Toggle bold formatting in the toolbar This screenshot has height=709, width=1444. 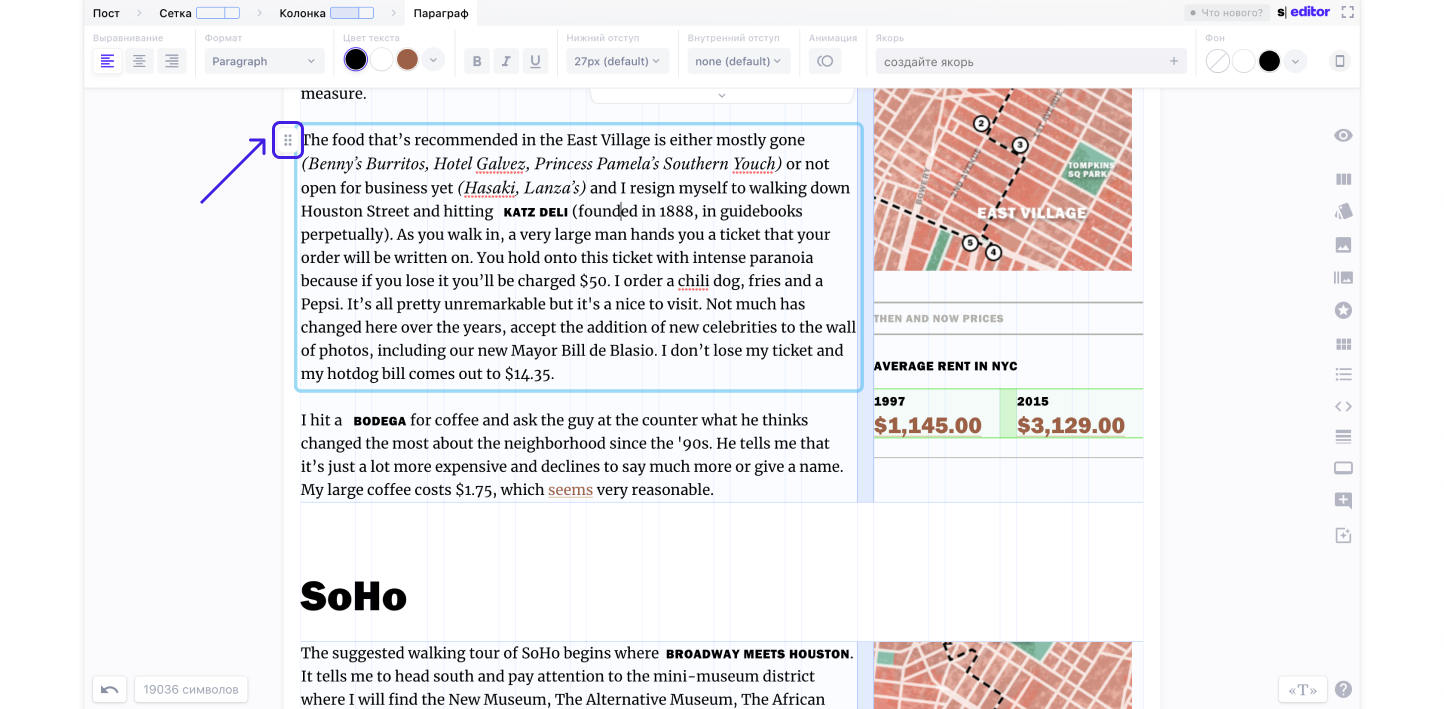477,61
